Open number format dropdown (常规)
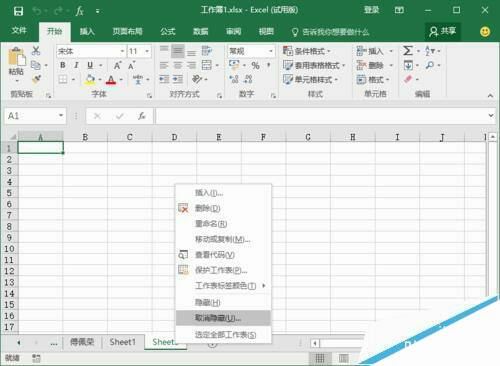 click(271, 51)
